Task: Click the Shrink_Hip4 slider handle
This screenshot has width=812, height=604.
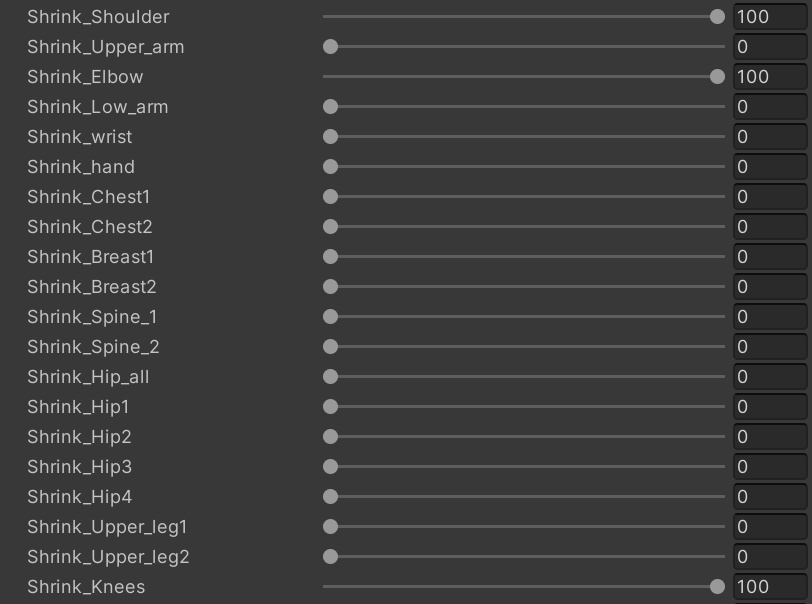Action: coord(331,497)
